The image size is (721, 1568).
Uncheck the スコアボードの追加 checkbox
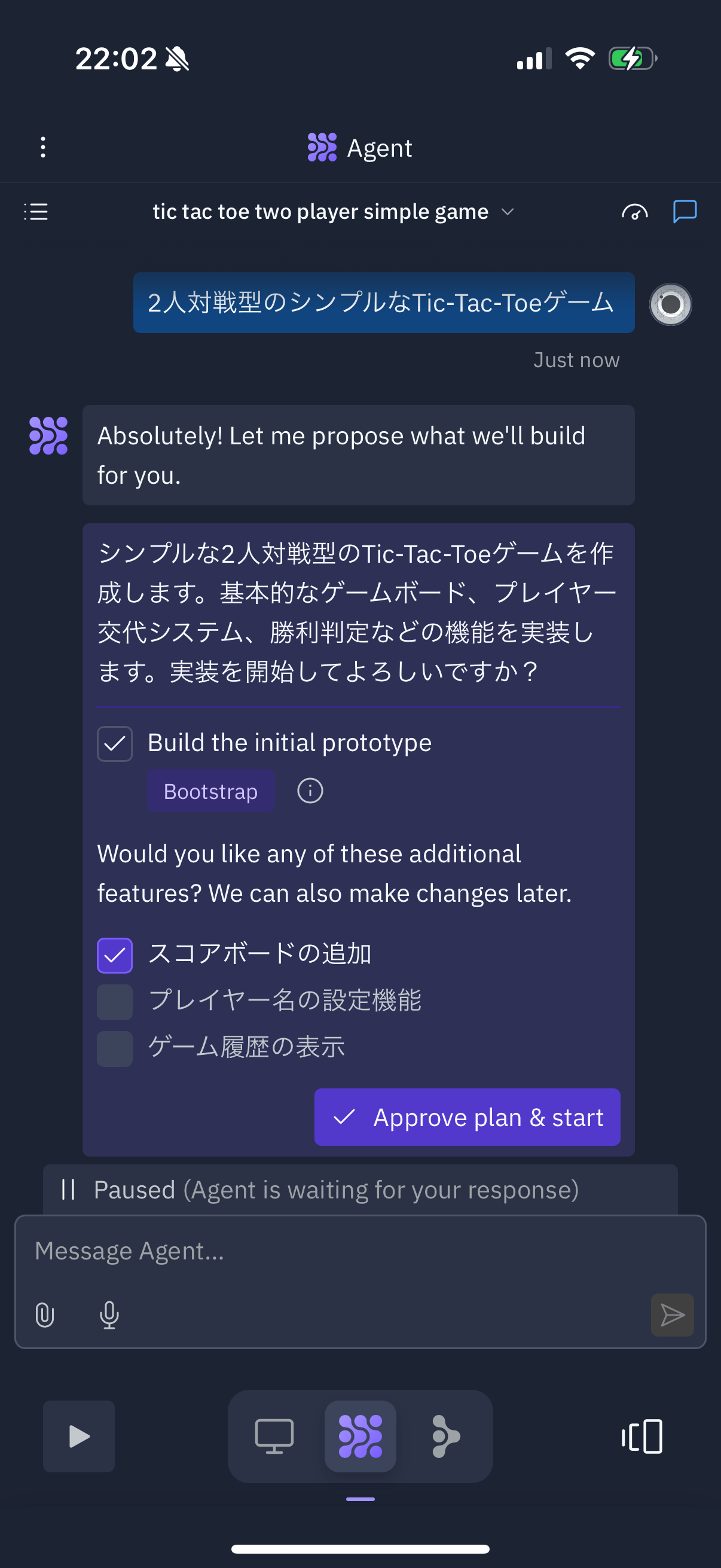[115, 955]
